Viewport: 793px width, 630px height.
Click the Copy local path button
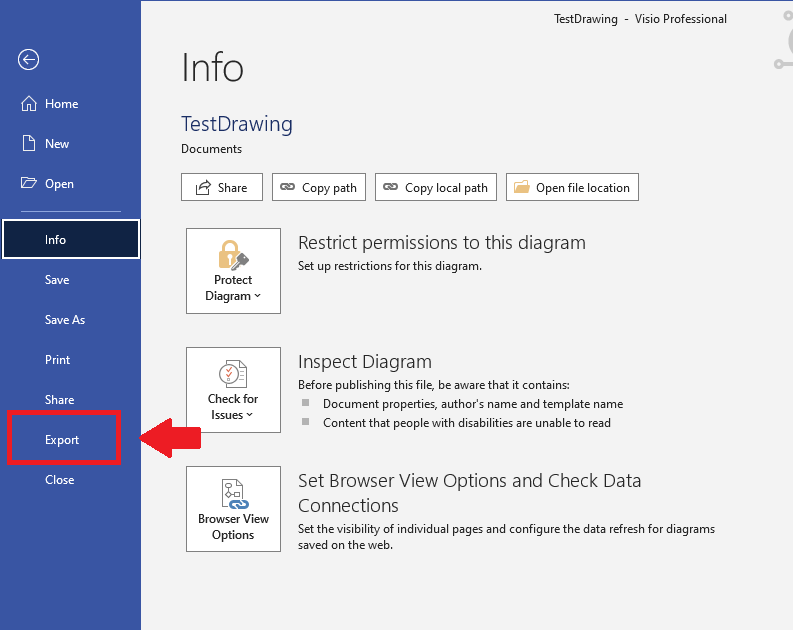point(436,187)
